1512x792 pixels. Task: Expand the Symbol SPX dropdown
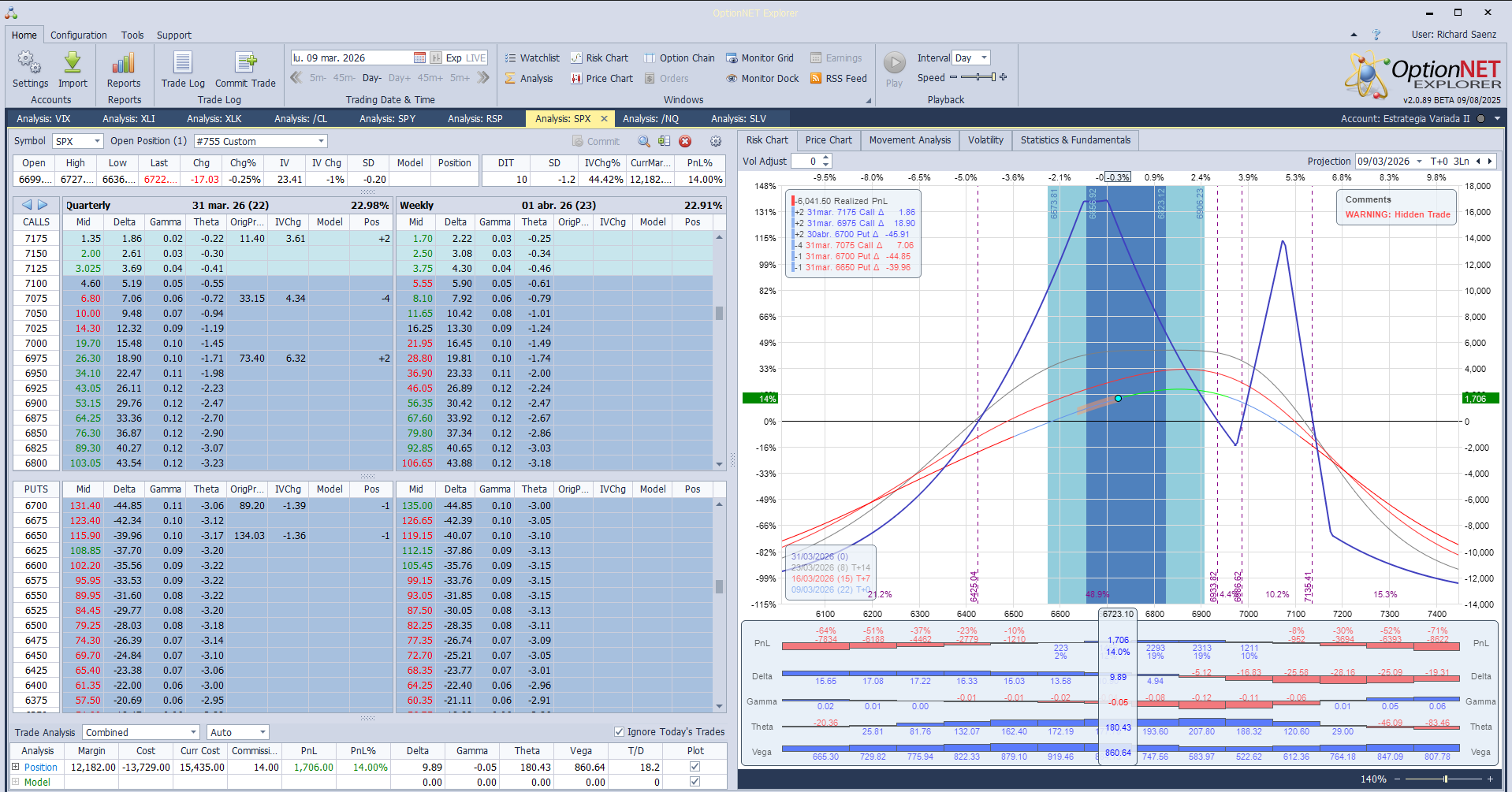tap(98, 142)
